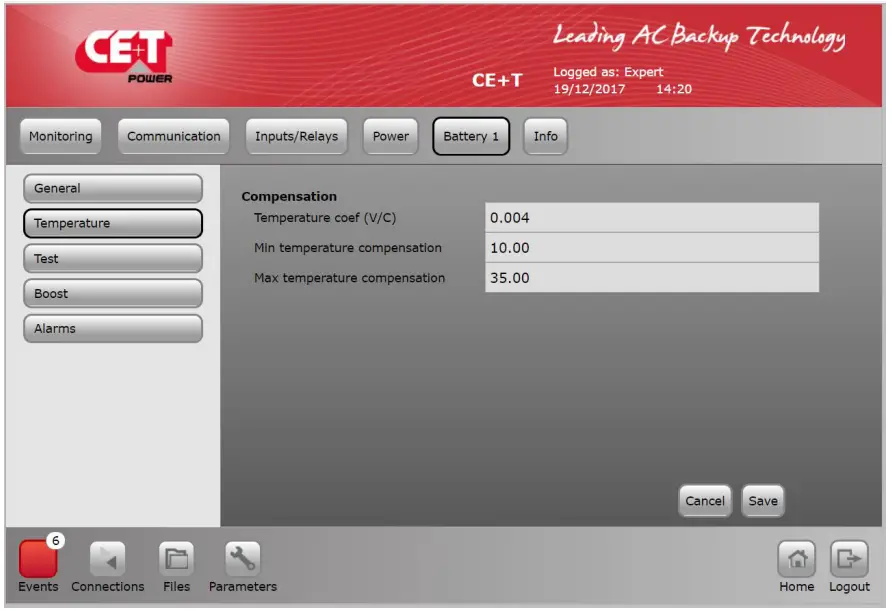The image size is (892, 611).
Task: Select the Temperature section
Action: [x=113, y=223]
